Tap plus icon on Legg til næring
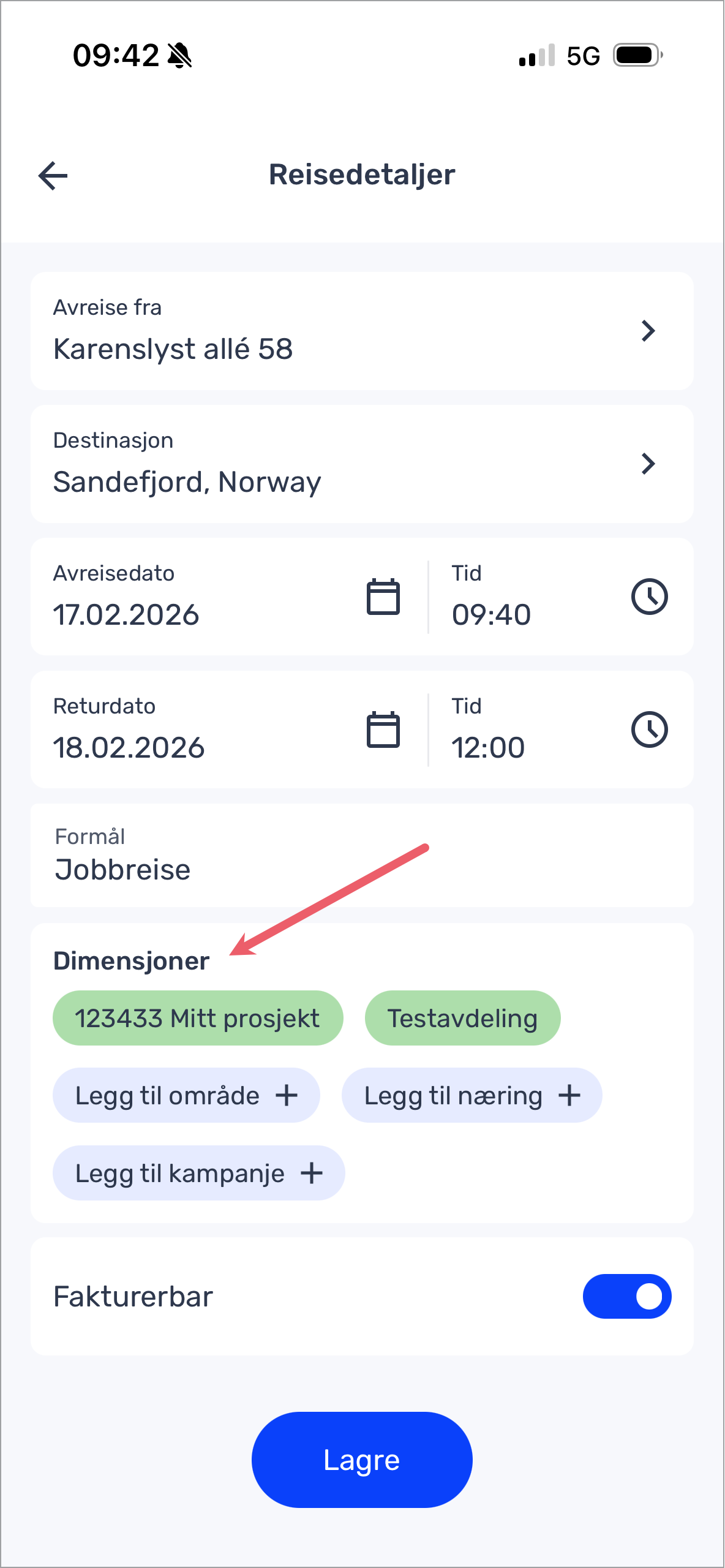 [x=569, y=1095]
